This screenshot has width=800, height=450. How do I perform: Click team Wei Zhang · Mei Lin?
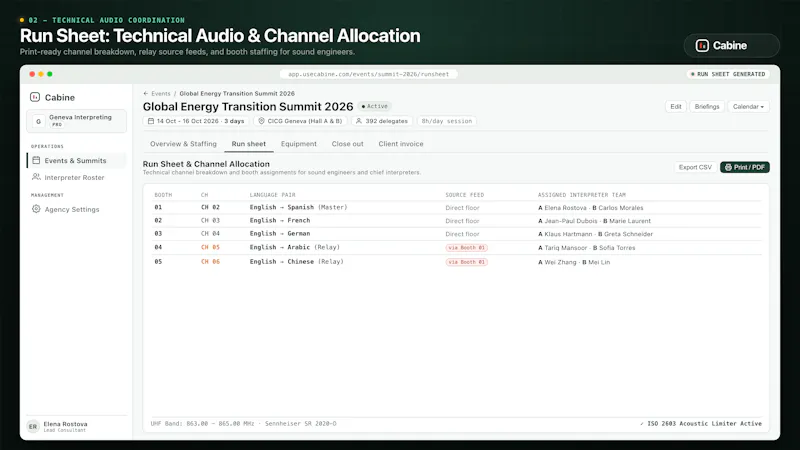[x=574, y=262]
